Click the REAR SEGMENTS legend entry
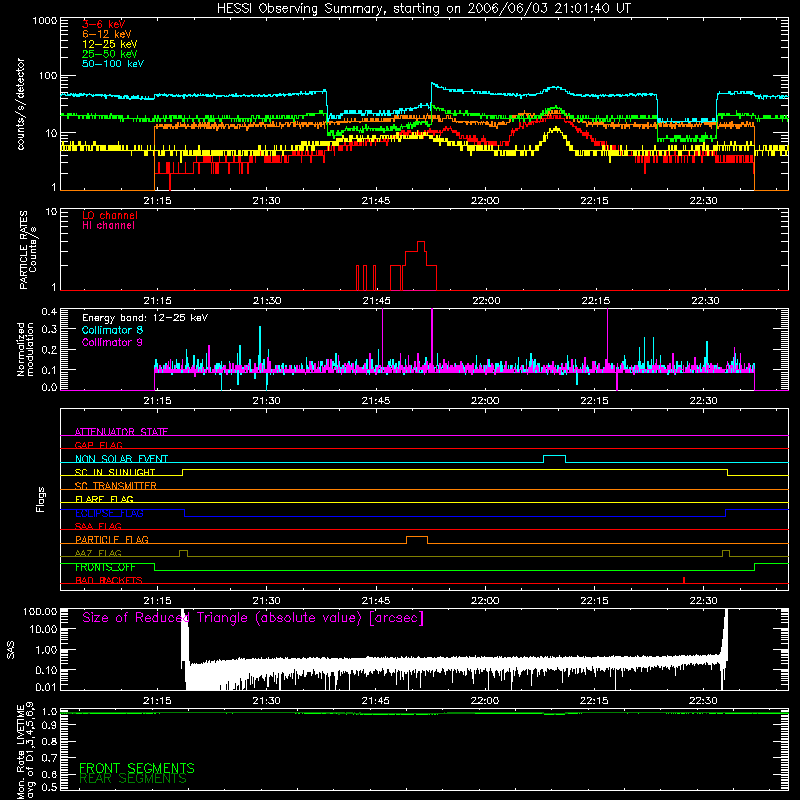This screenshot has height=800, width=800. tap(133, 779)
